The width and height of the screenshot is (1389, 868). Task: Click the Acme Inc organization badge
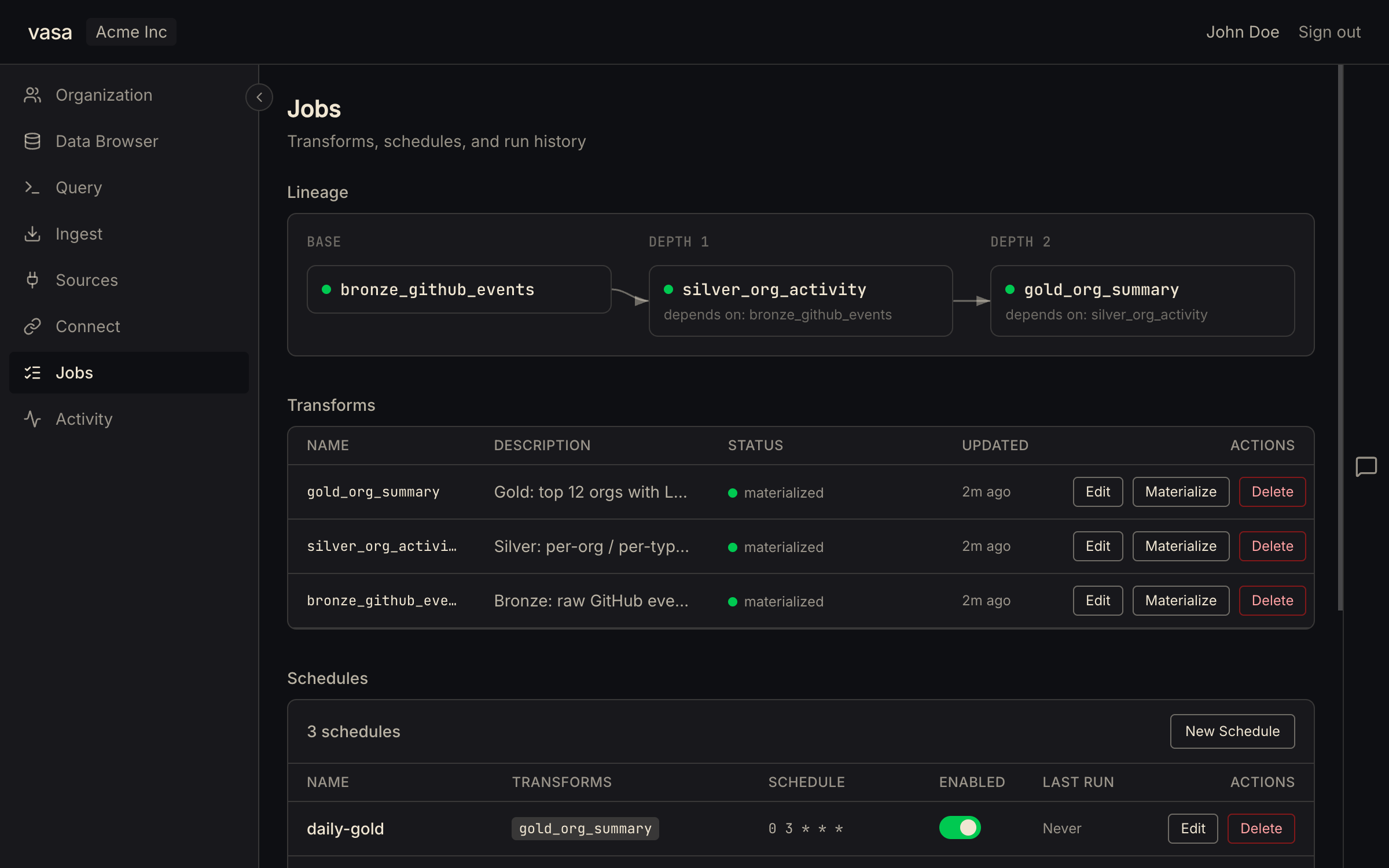[x=131, y=32]
